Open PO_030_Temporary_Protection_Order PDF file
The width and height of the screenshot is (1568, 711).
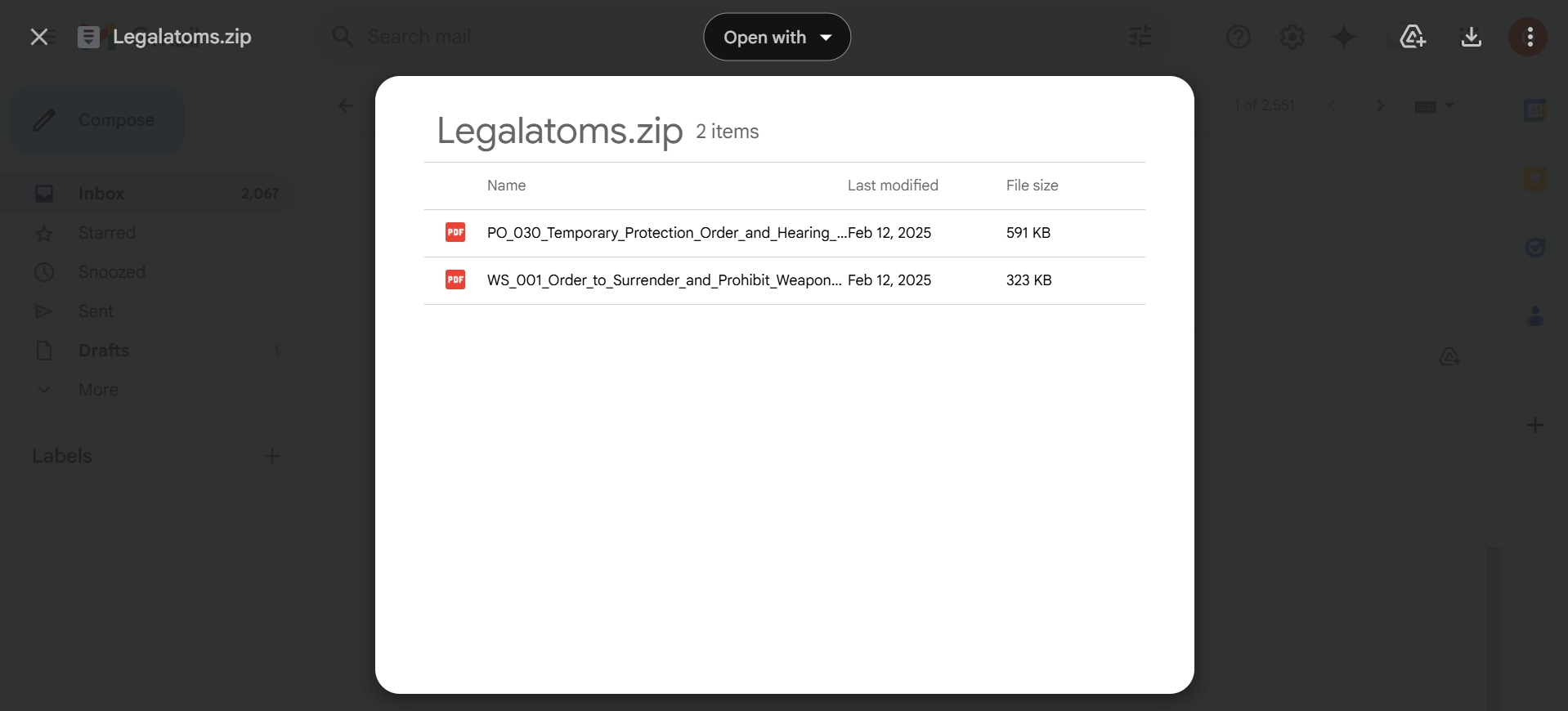point(785,233)
